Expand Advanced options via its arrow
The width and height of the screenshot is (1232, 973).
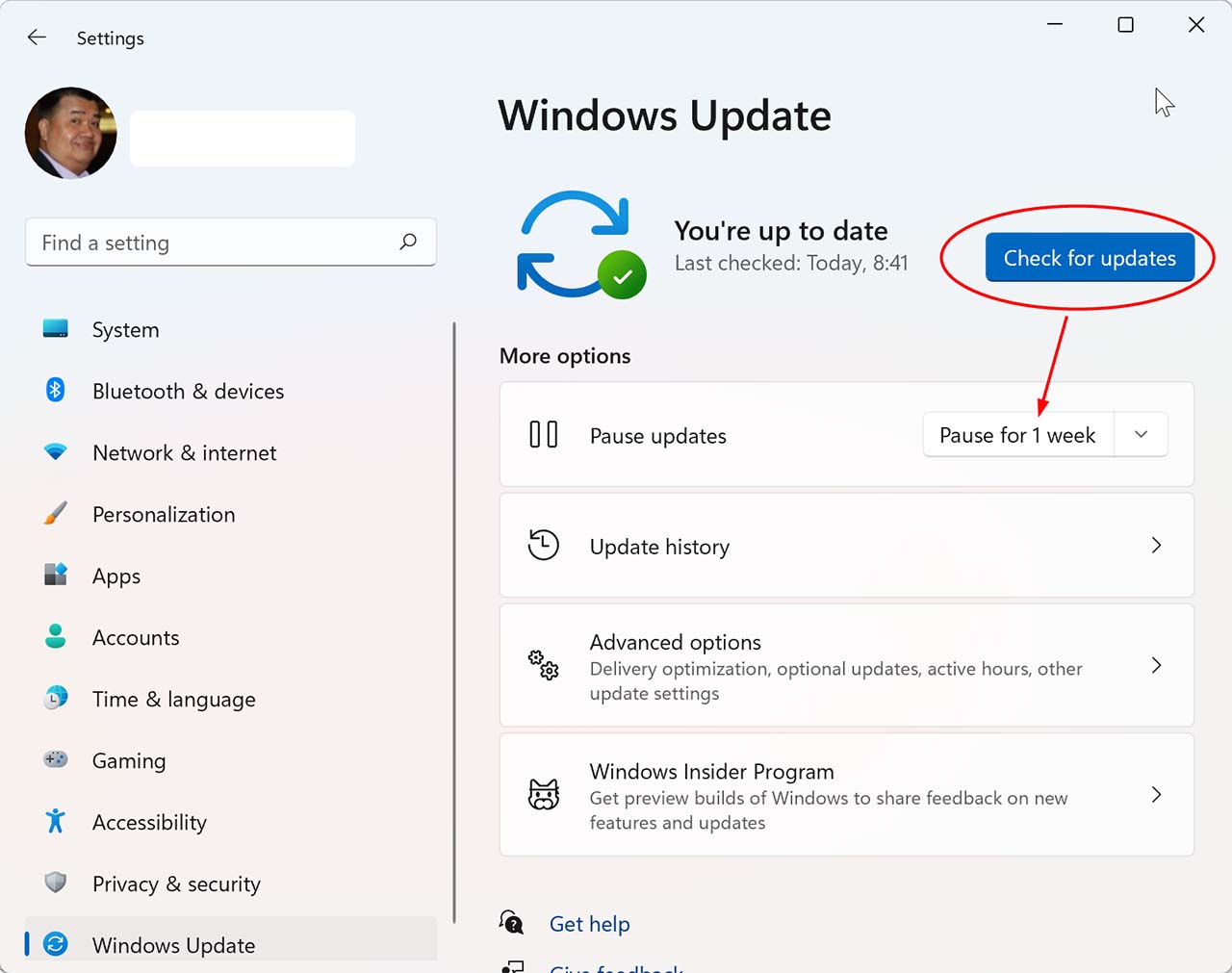[x=1156, y=665]
